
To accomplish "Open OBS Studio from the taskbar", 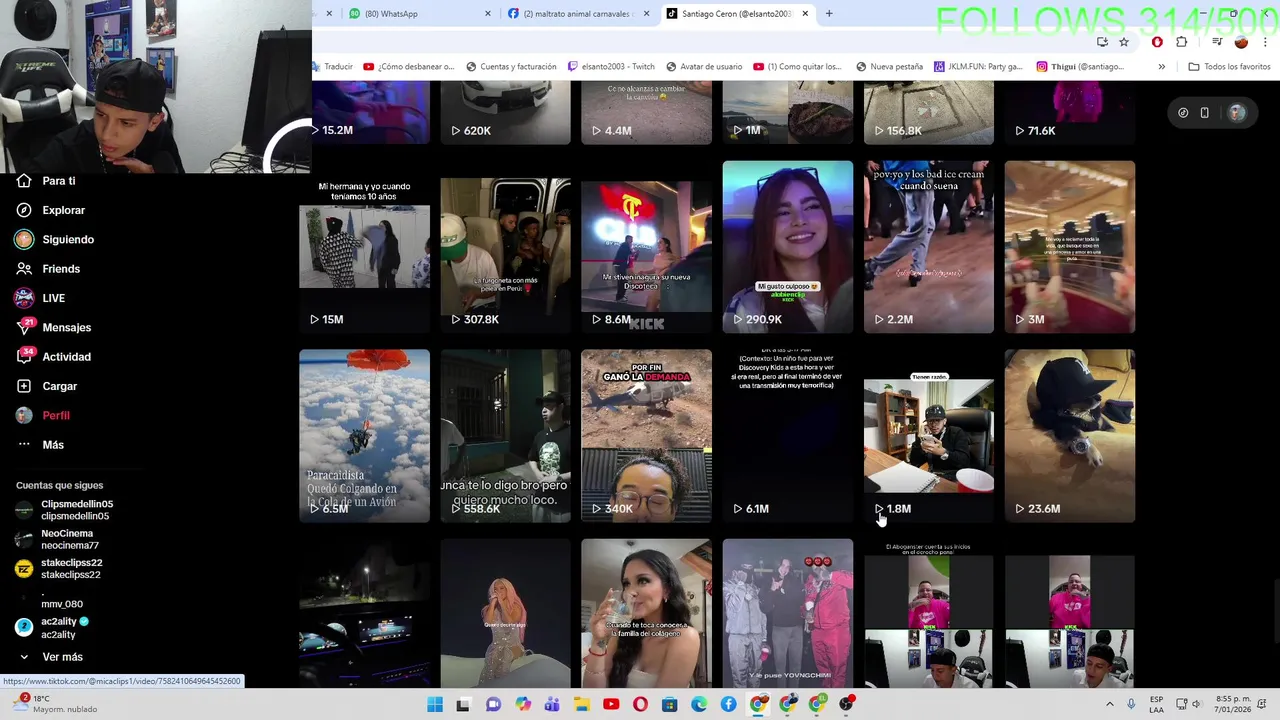I will 846,704.
